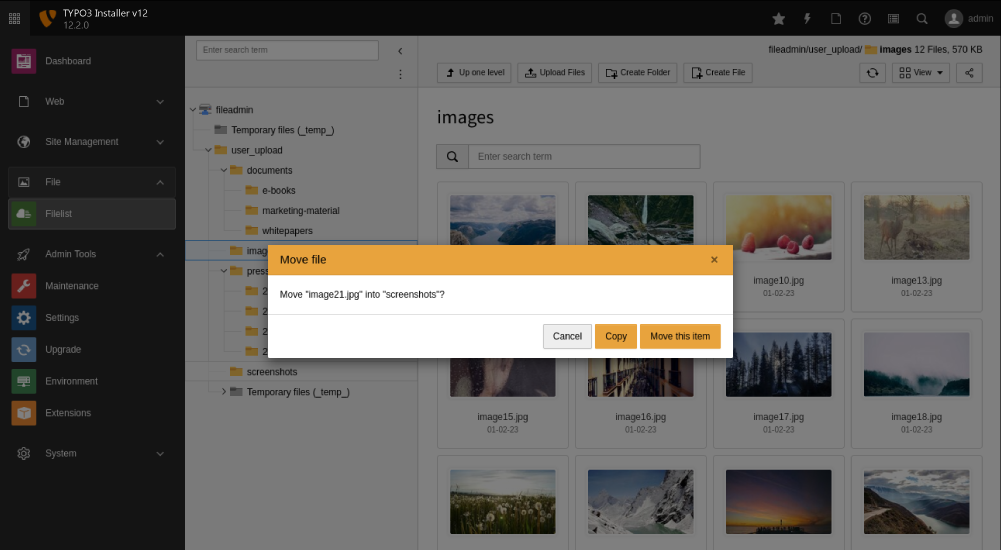Expand the lower Temporary files tree node
The height and width of the screenshot is (550, 1001).
click(224, 392)
